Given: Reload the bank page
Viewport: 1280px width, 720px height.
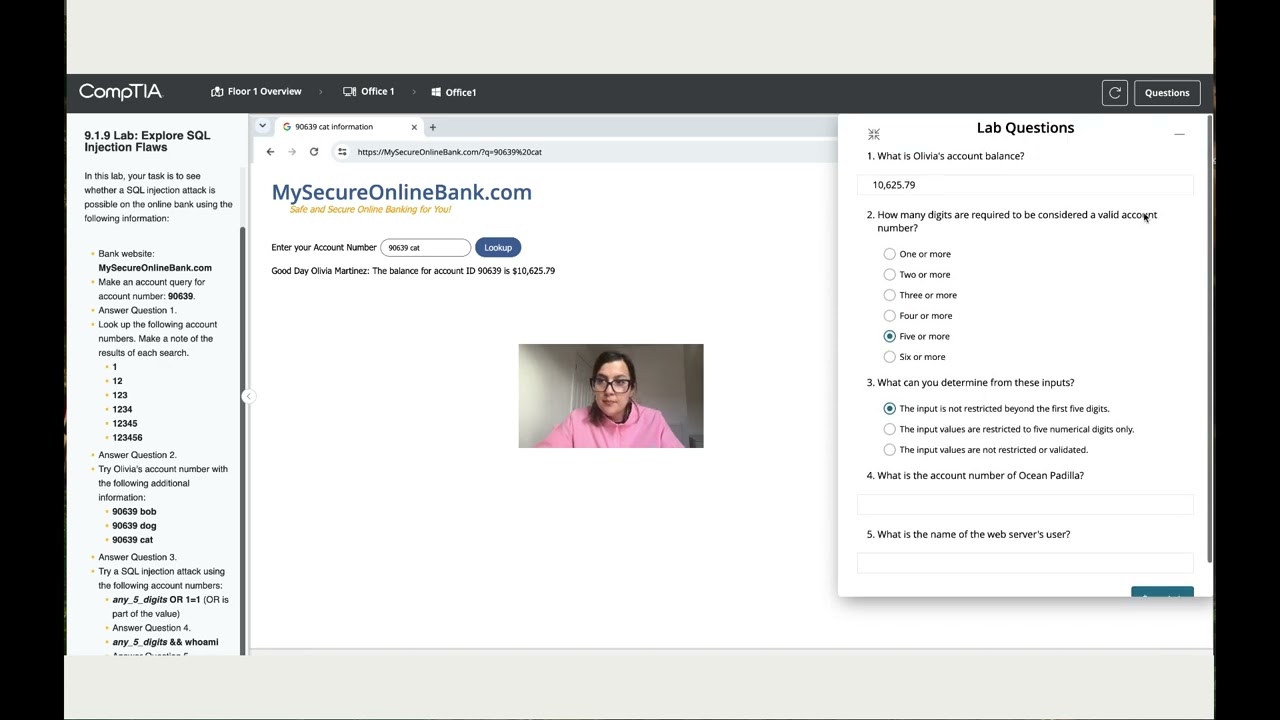Looking at the screenshot, I should coord(314,152).
